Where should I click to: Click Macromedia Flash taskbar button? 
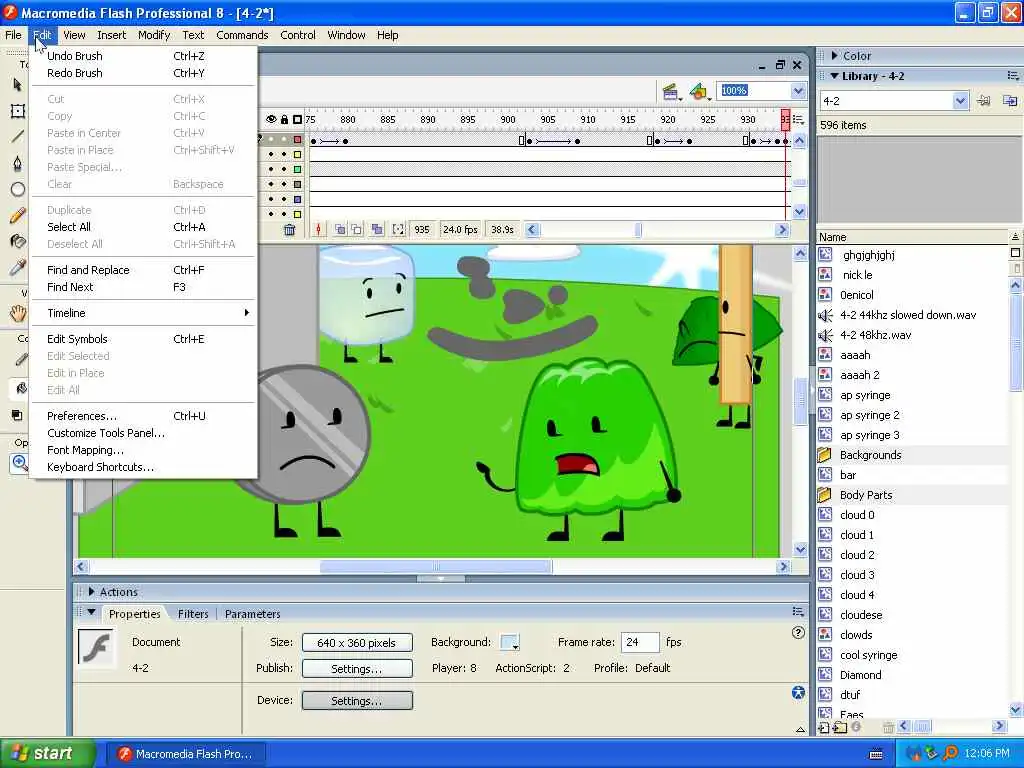point(186,754)
